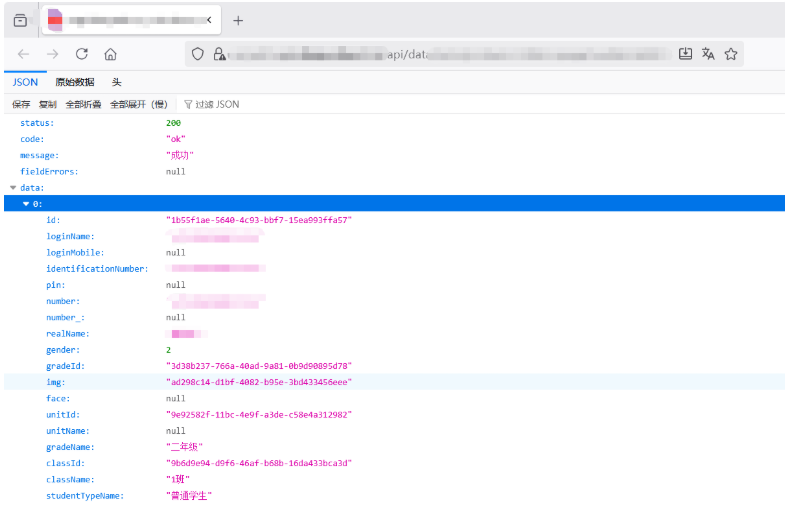Click the browser forward arrow
Screen dimensions: 785x528
tap(52, 54)
